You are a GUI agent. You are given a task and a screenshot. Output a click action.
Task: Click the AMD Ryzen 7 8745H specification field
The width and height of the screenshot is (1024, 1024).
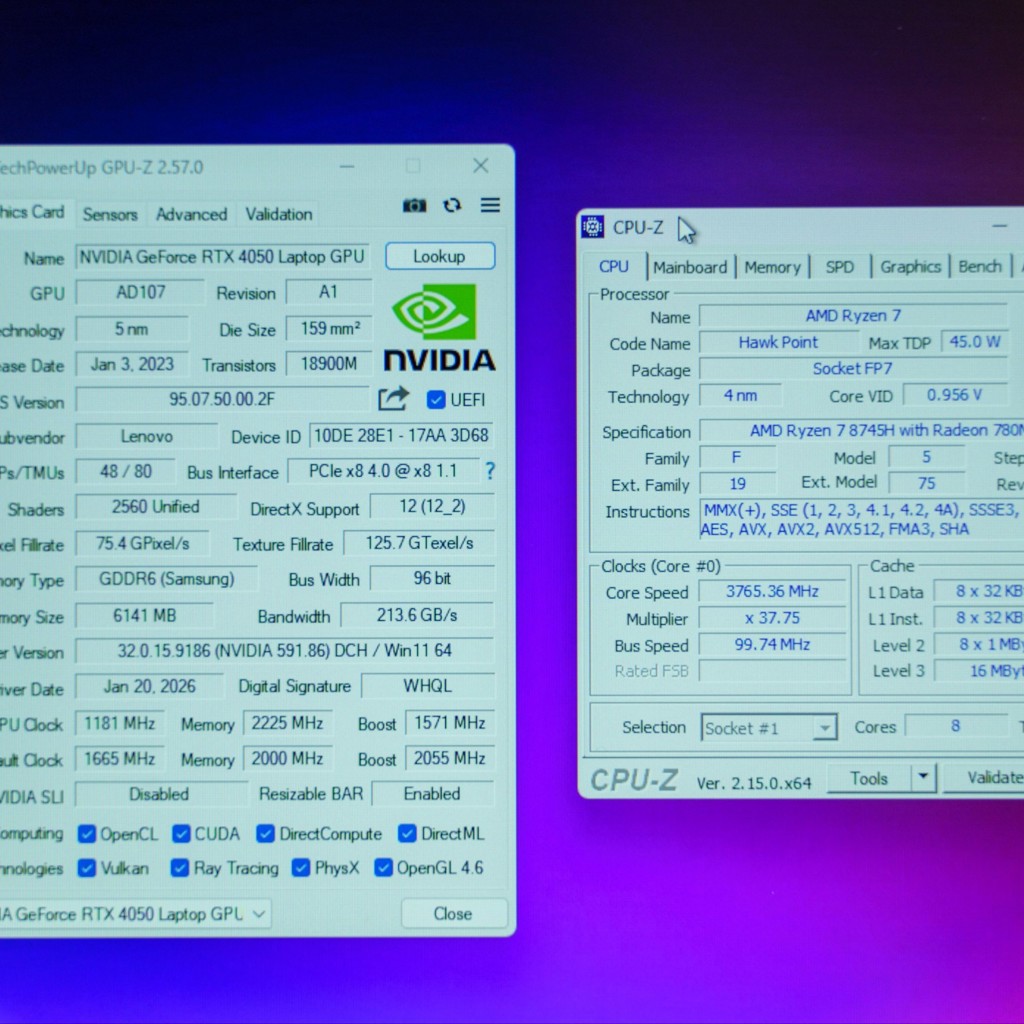(862, 431)
